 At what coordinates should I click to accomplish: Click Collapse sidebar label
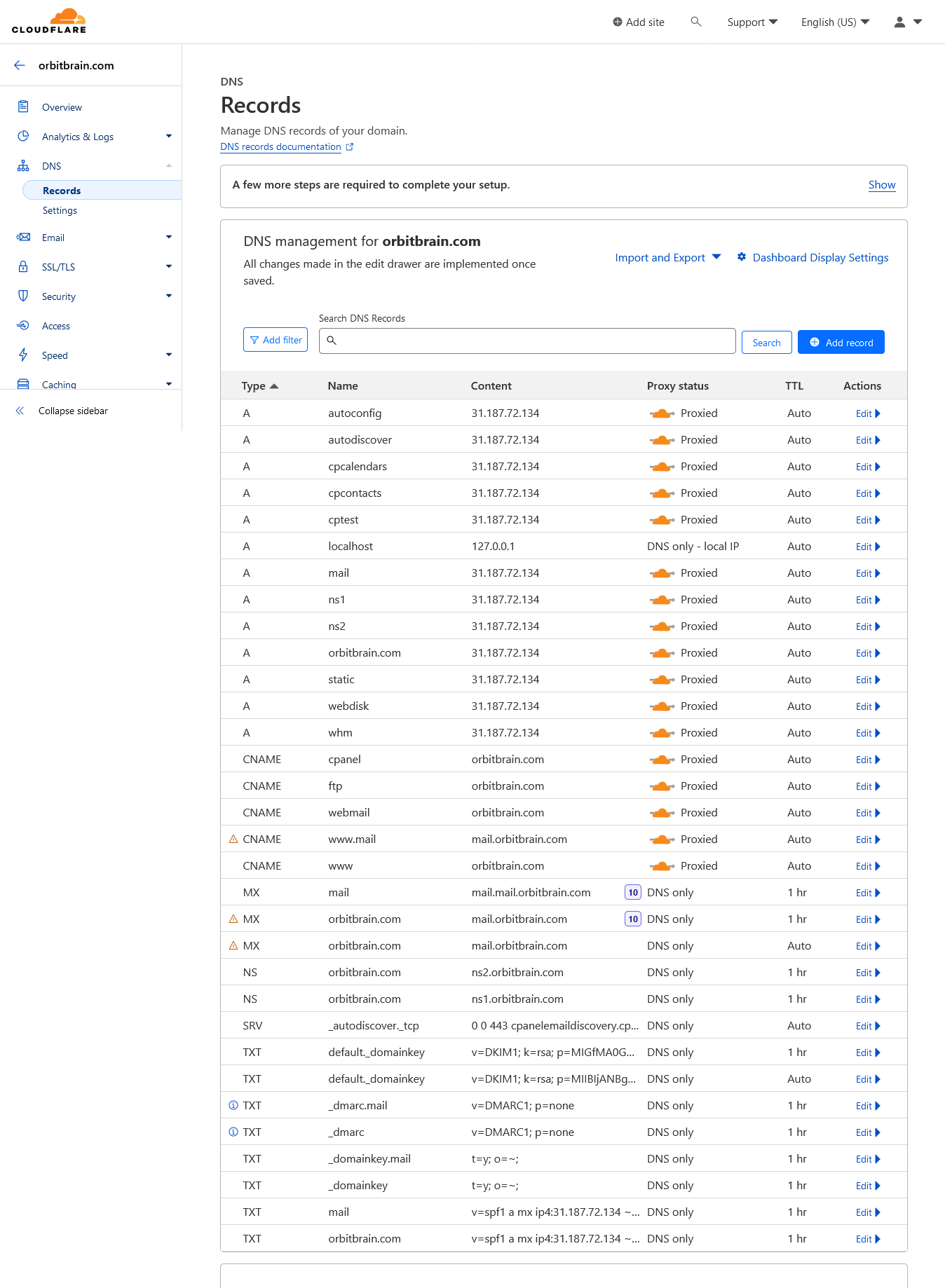pyautogui.click(x=73, y=411)
